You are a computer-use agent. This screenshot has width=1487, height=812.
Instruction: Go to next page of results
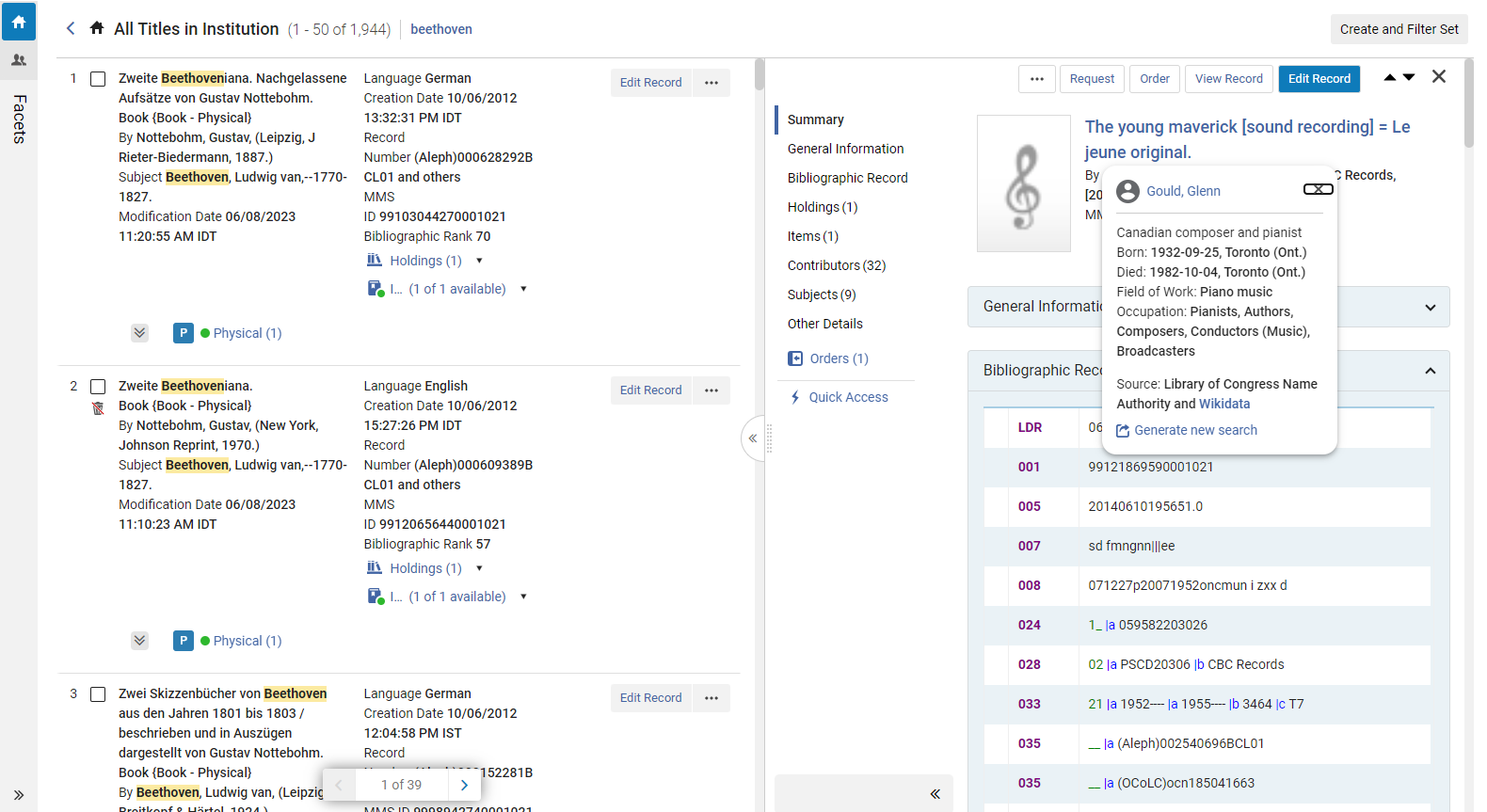pos(464,785)
